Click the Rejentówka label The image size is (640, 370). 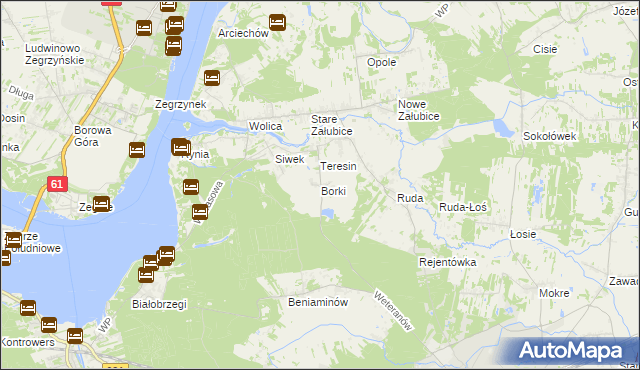448,262
